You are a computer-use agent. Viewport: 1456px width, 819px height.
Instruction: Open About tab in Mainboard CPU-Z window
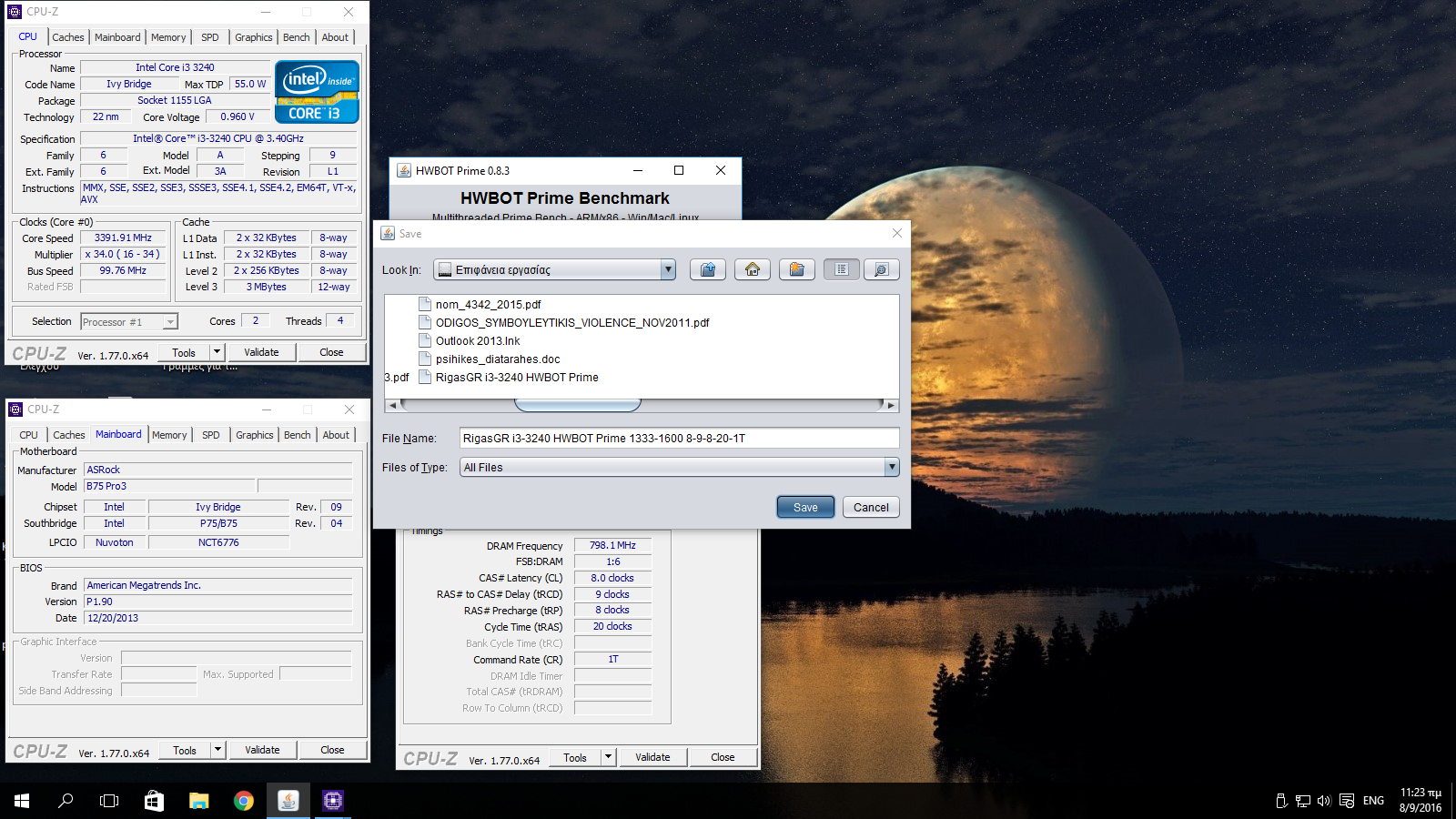pos(336,435)
